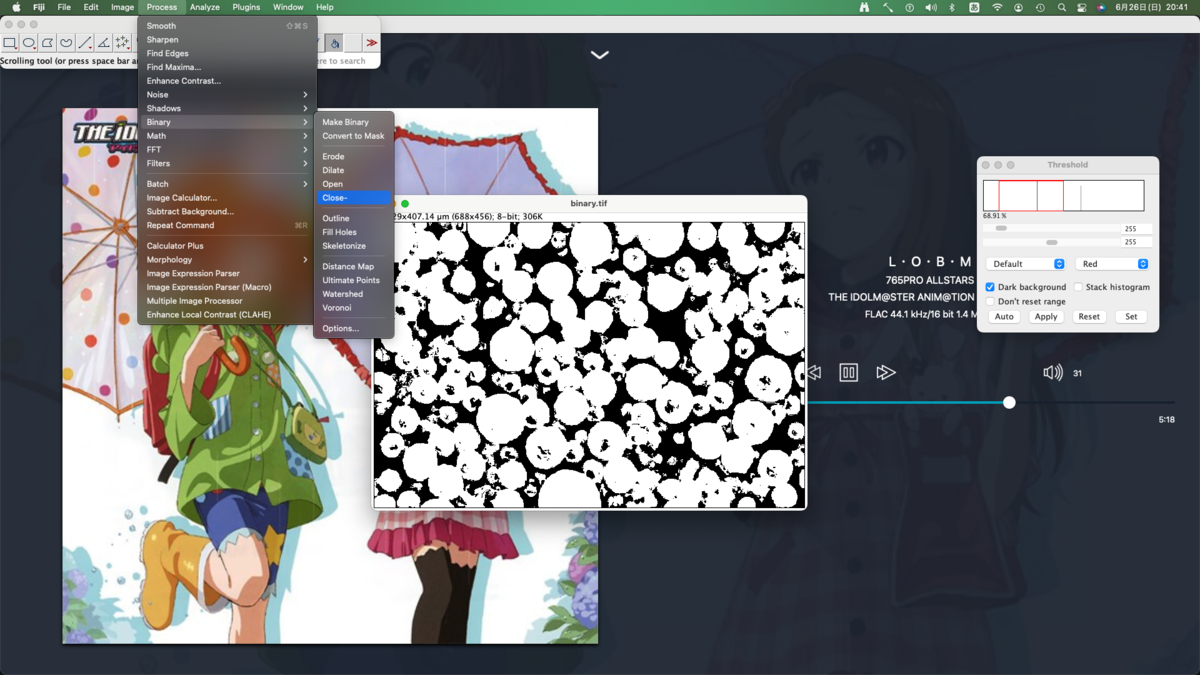Click the Reset button in Threshold

1089,317
